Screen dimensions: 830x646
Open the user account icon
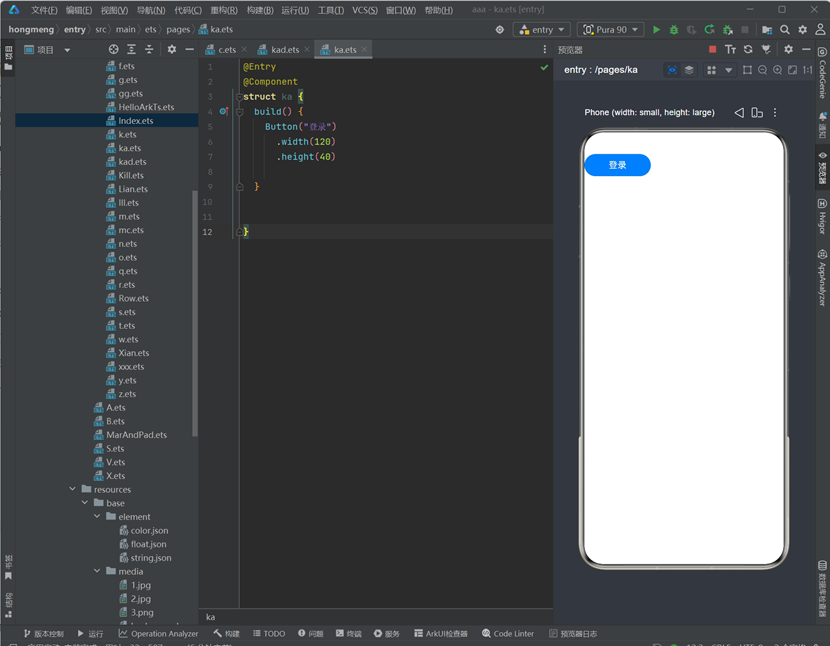click(x=820, y=30)
